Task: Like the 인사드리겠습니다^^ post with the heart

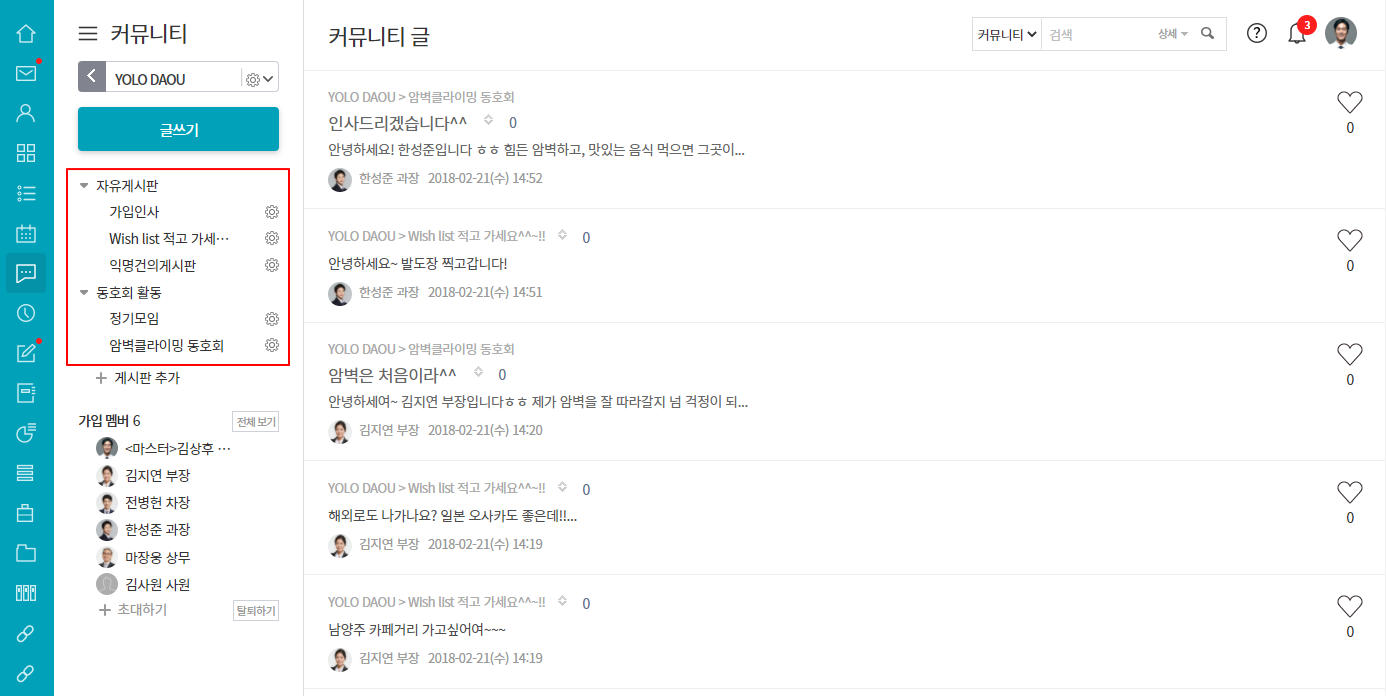Action: point(1350,102)
